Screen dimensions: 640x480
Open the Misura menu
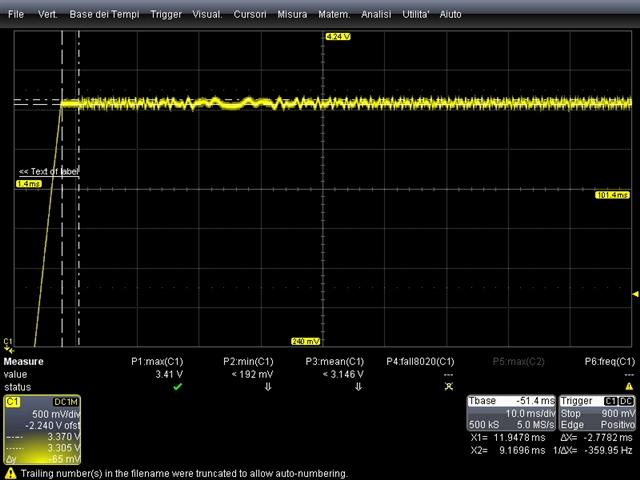pyautogui.click(x=292, y=14)
